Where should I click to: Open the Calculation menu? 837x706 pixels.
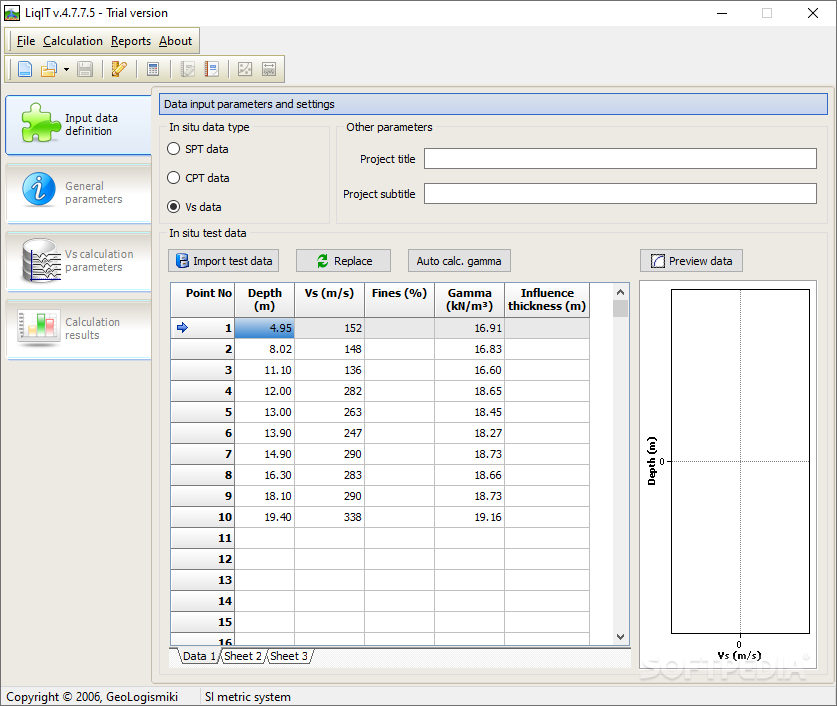click(73, 41)
